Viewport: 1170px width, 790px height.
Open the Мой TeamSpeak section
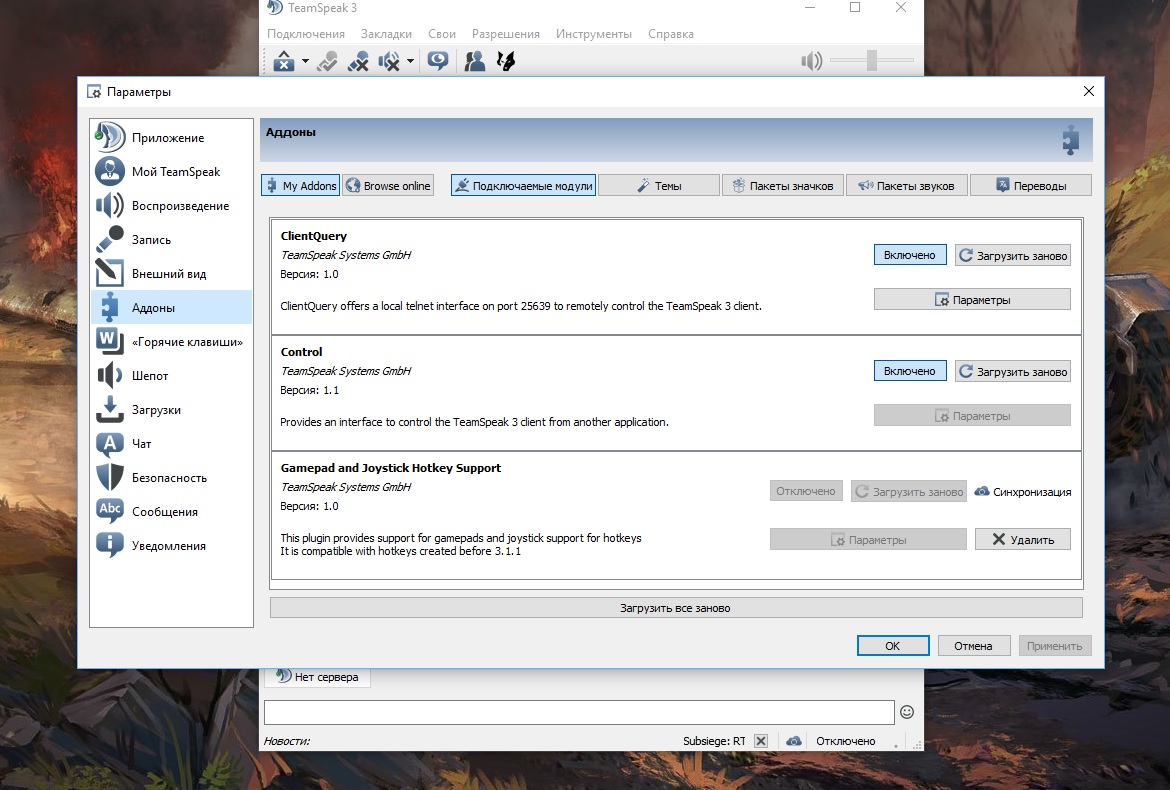[x=171, y=172]
